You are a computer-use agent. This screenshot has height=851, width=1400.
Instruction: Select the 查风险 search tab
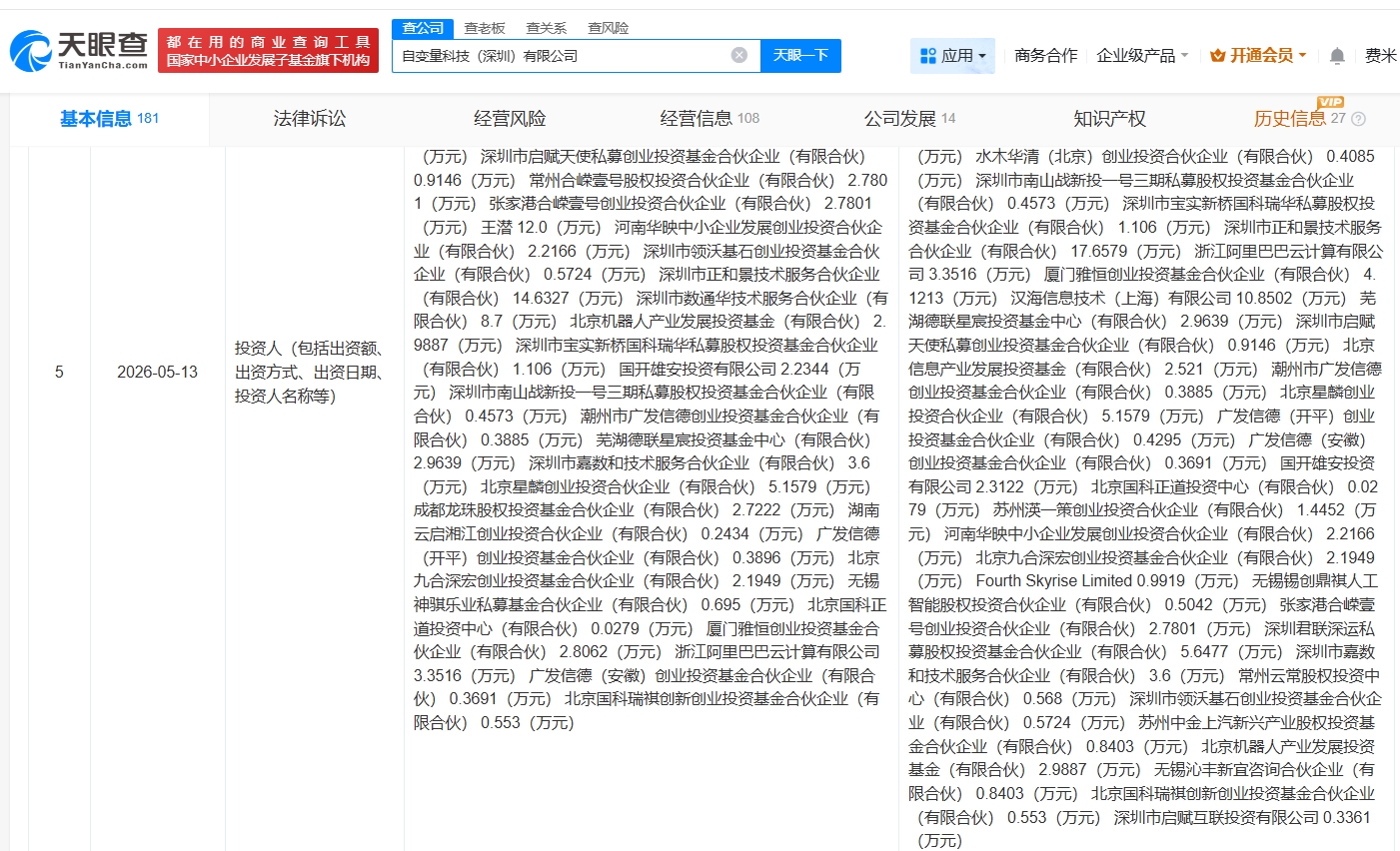[x=608, y=28]
